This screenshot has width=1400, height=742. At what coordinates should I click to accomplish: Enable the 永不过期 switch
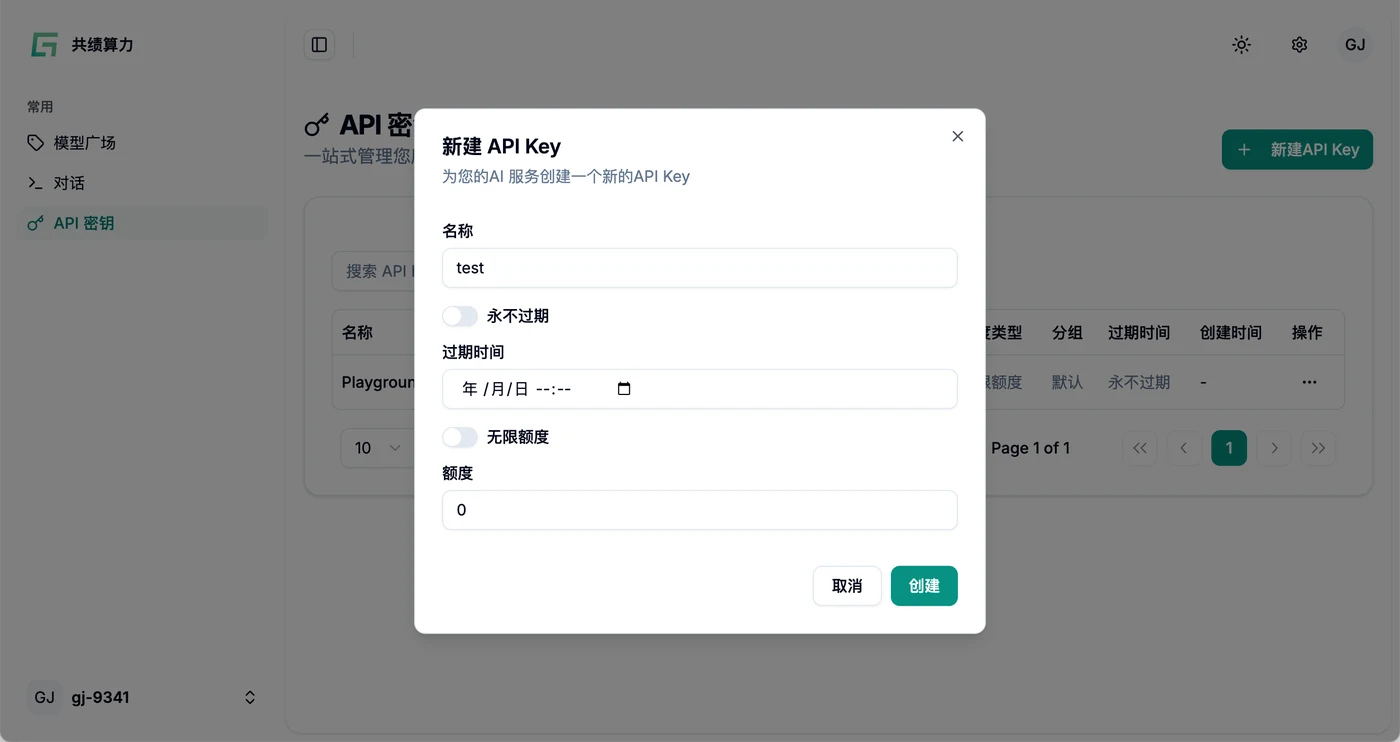coord(460,316)
